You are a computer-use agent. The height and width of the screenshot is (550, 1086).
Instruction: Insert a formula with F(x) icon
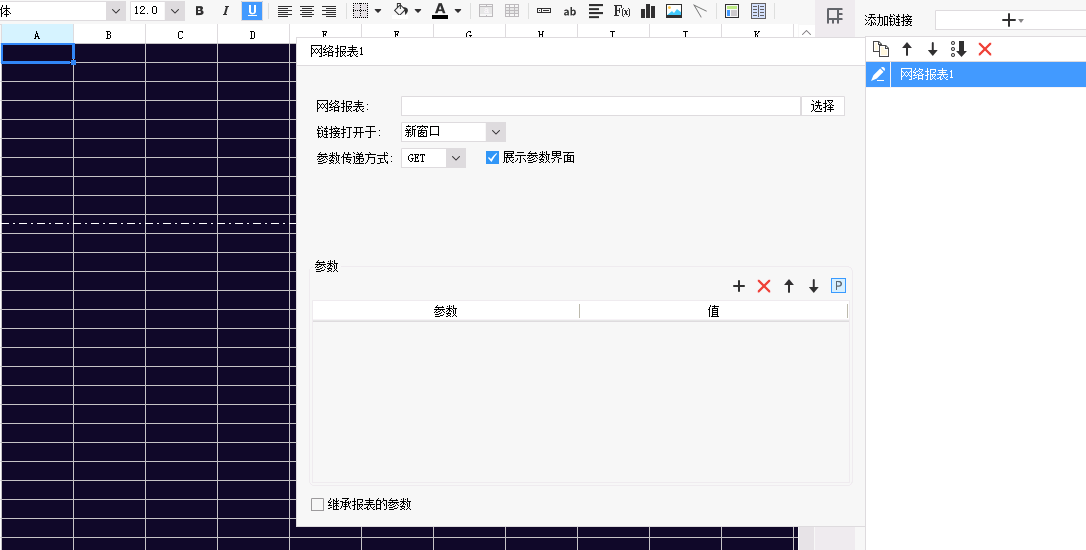[622, 11]
